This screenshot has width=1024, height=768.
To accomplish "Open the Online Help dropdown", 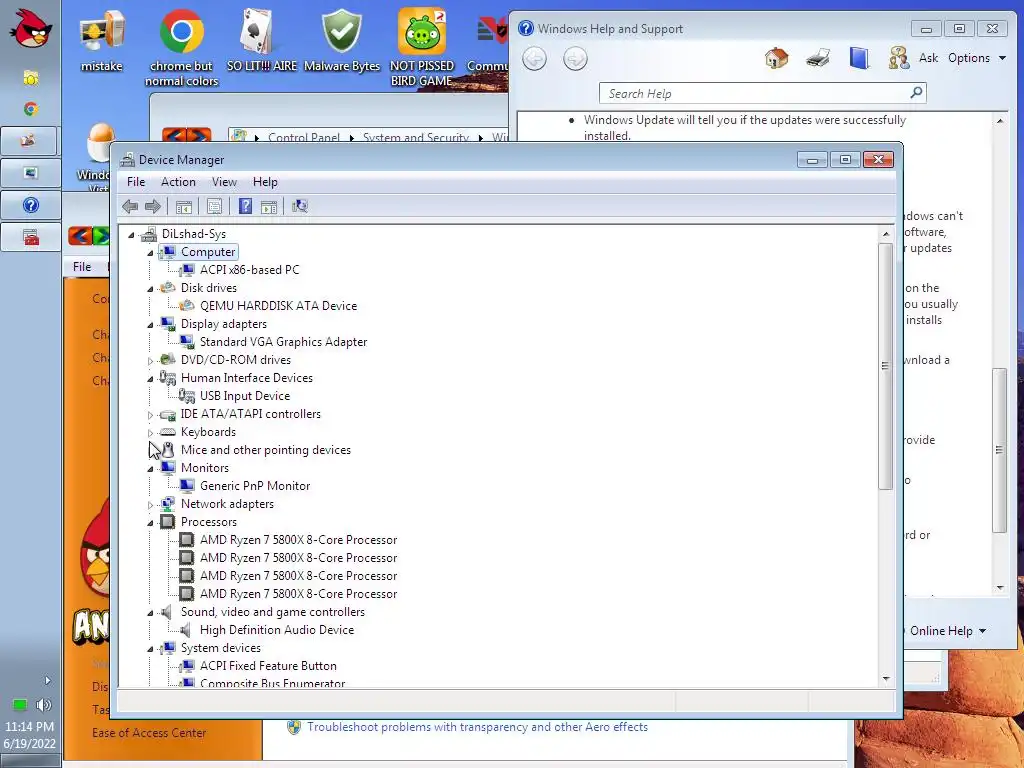I will pyautogui.click(x=948, y=631).
